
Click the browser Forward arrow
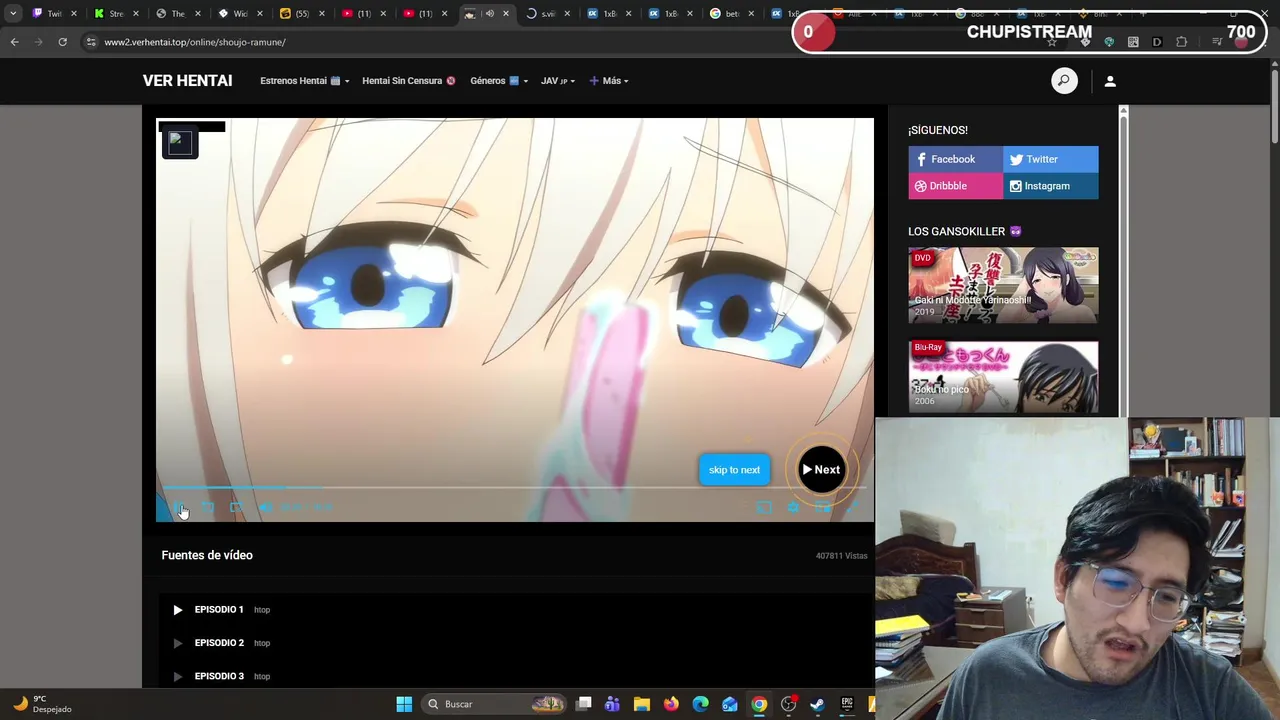coord(38,42)
